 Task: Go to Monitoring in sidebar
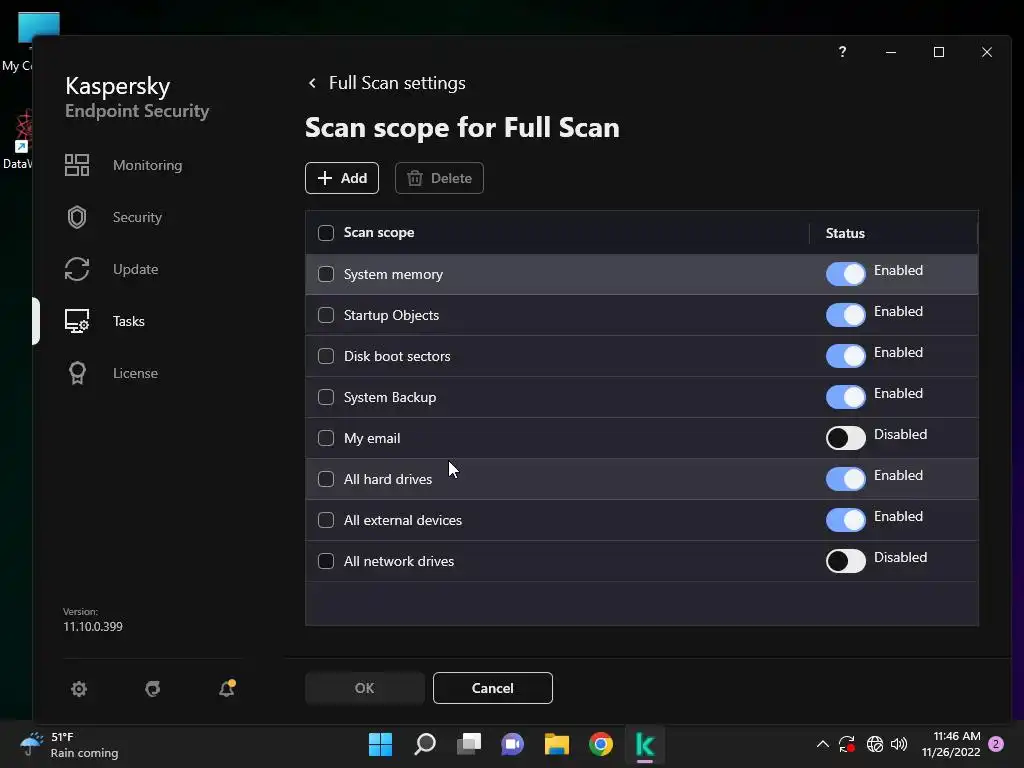pyautogui.click(x=148, y=165)
